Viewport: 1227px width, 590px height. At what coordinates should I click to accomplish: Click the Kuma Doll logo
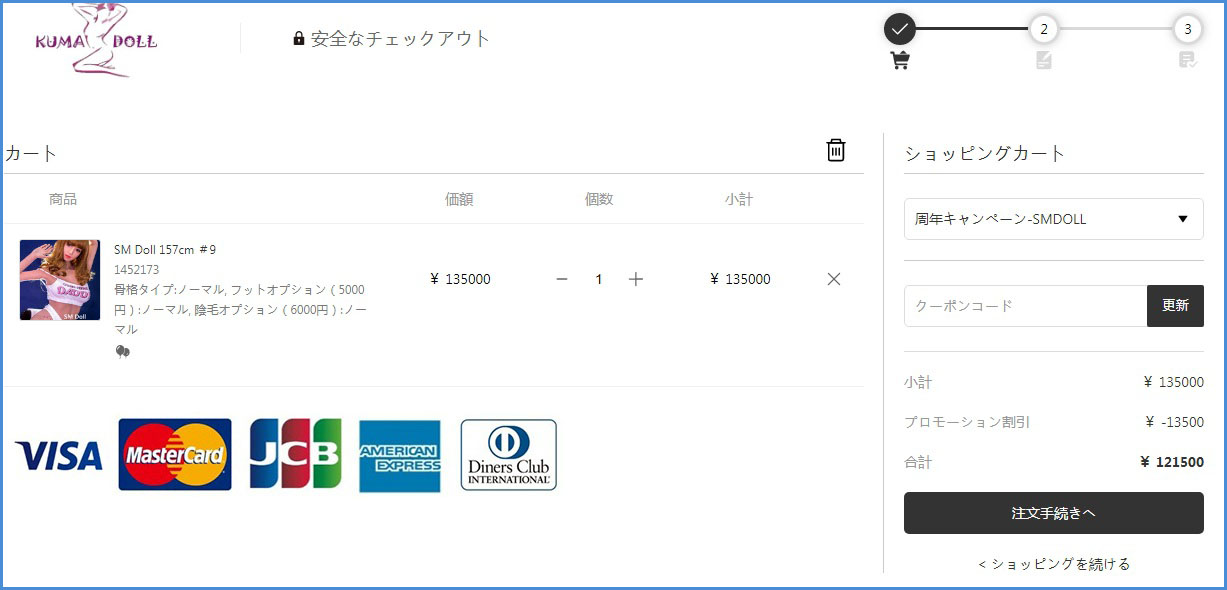(x=96, y=40)
